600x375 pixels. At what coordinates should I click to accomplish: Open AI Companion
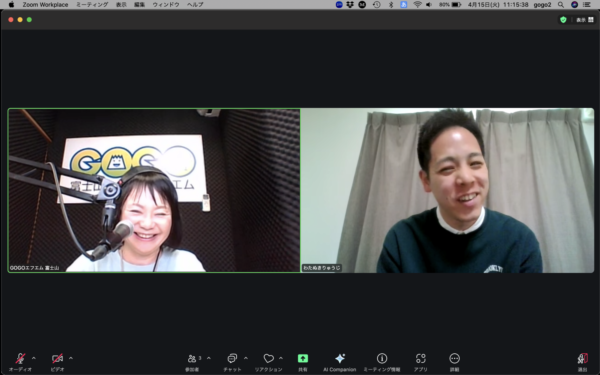click(340, 362)
